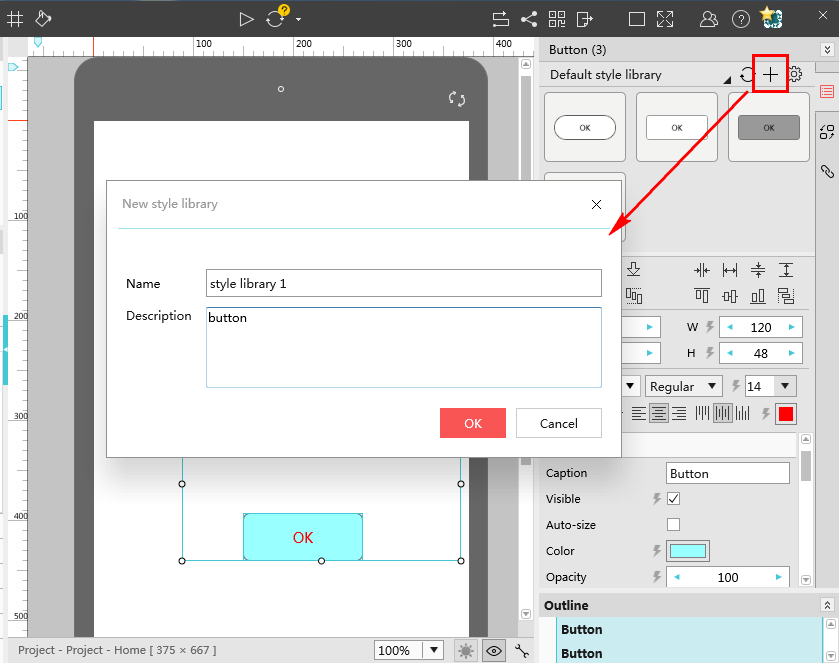Click the Description text area
This screenshot has width=839, height=663.
403,347
